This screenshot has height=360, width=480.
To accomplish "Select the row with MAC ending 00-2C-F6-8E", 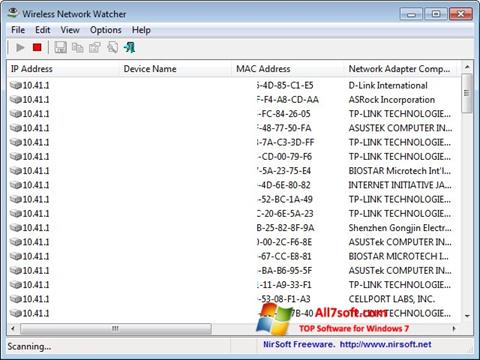I will pyautogui.click(x=234, y=242).
